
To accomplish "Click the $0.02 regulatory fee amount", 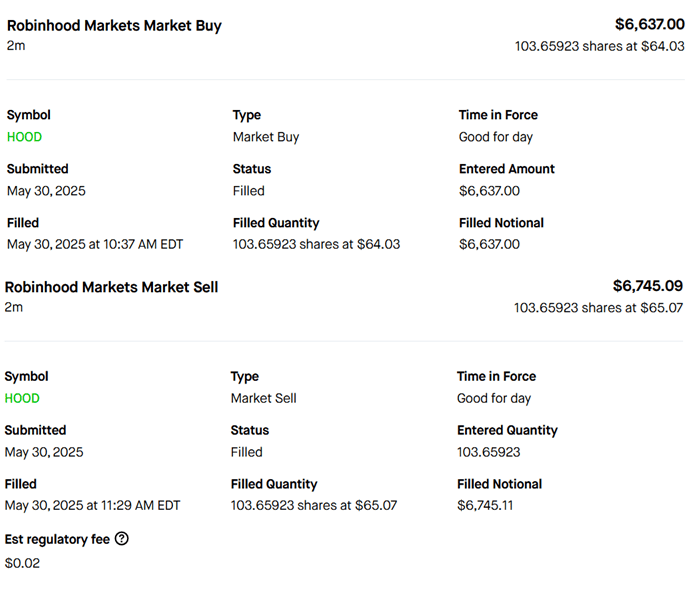I will coord(22,563).
